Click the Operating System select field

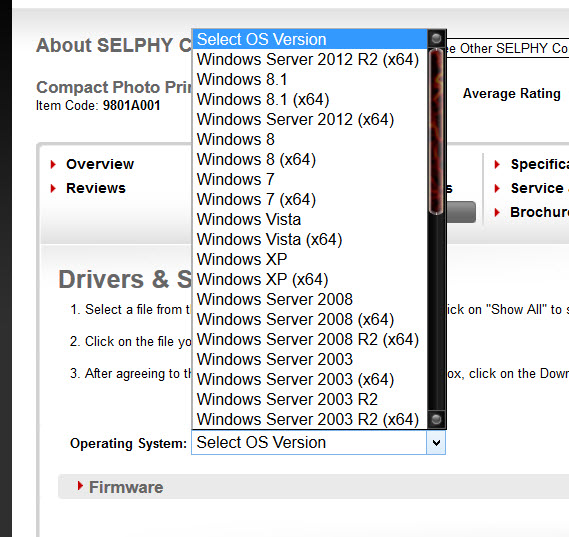coord(318,443)
